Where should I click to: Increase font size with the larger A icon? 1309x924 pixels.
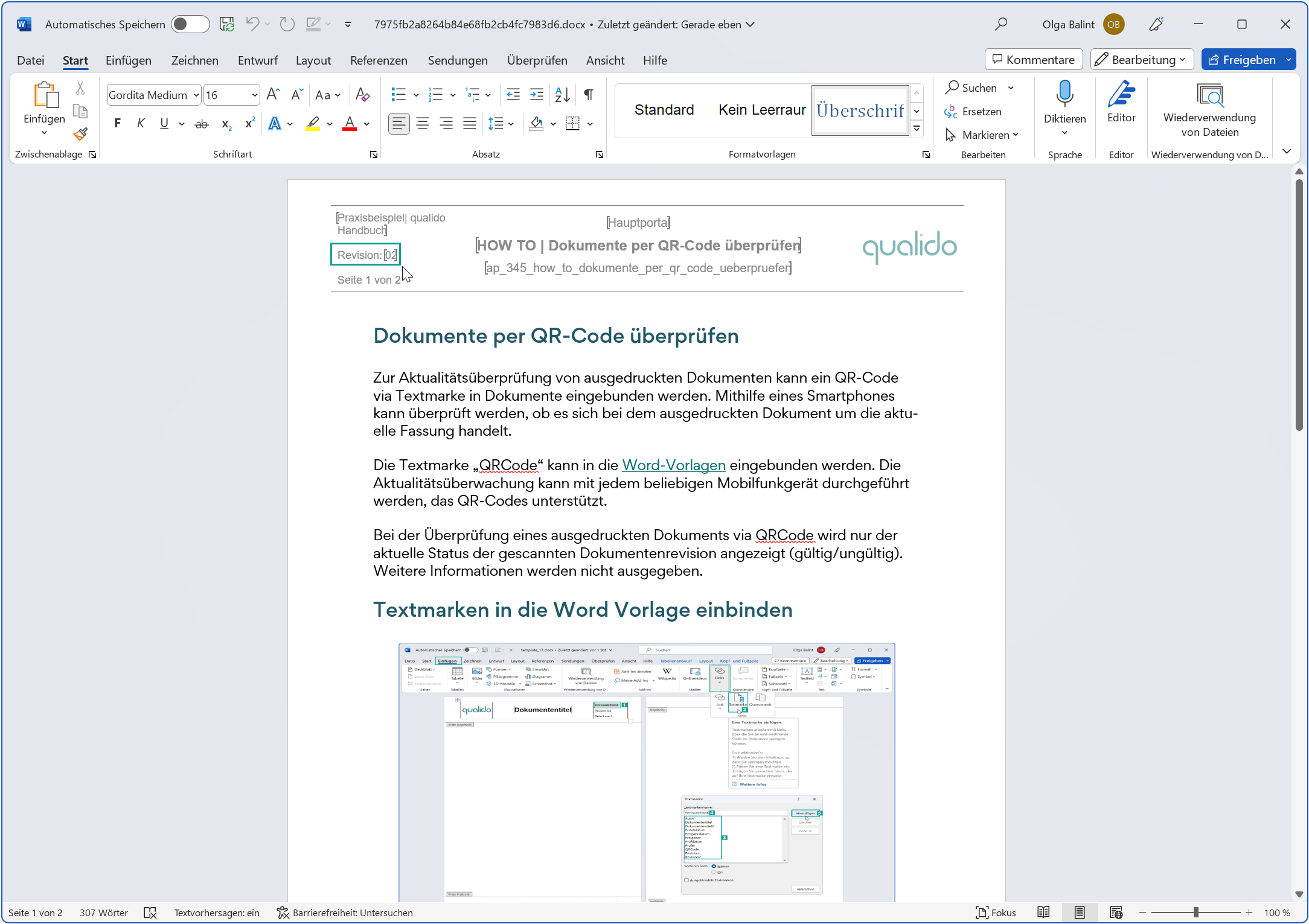[x=273, y=95]
